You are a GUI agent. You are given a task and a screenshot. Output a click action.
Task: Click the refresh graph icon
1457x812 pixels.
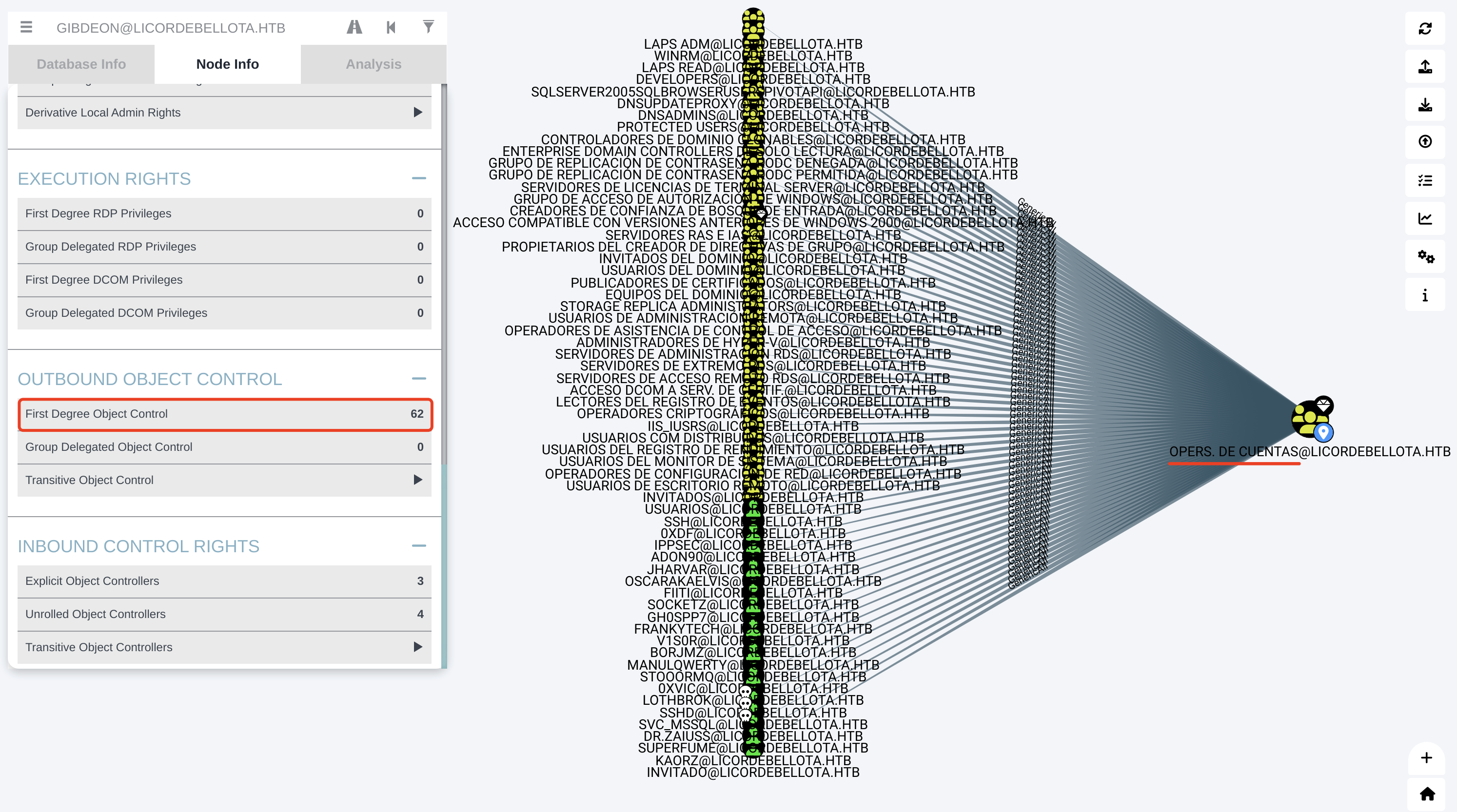(1425, 29)
